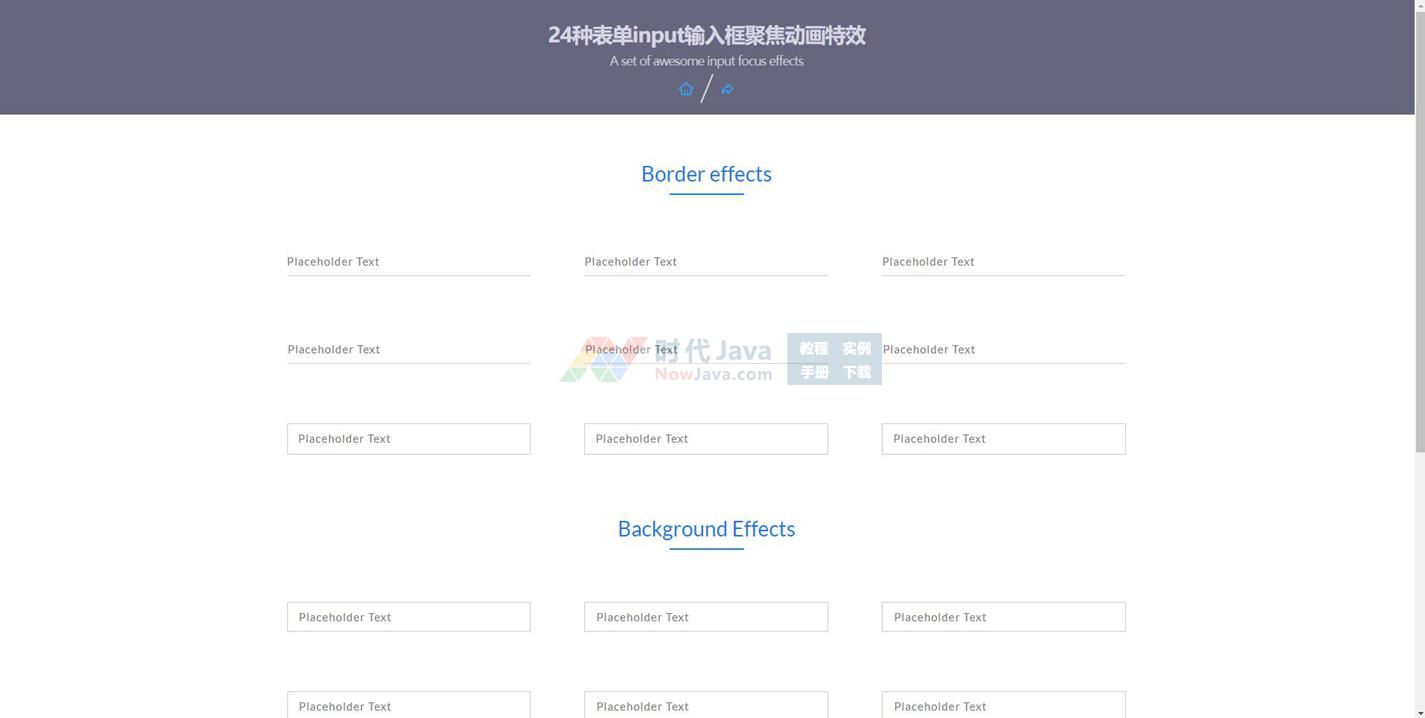Focus first-row left input under Background Effects
Image resolution: width=1425 pixels, height=718 pixels.
click(408, 617)
